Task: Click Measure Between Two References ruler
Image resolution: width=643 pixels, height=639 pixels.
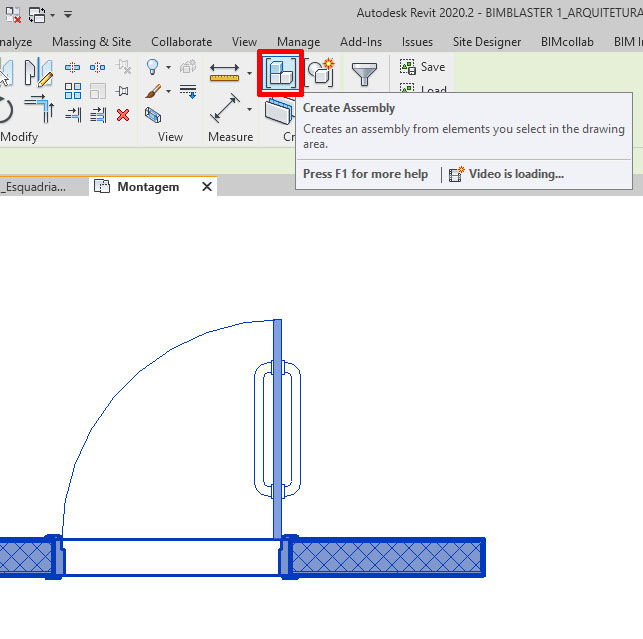Action: click(224, 73)
